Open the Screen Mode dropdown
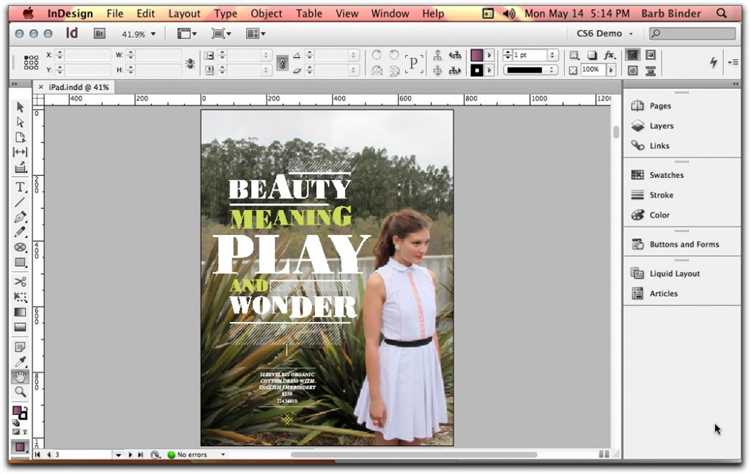This screenshot has width=750, height=474. [221, 33]
